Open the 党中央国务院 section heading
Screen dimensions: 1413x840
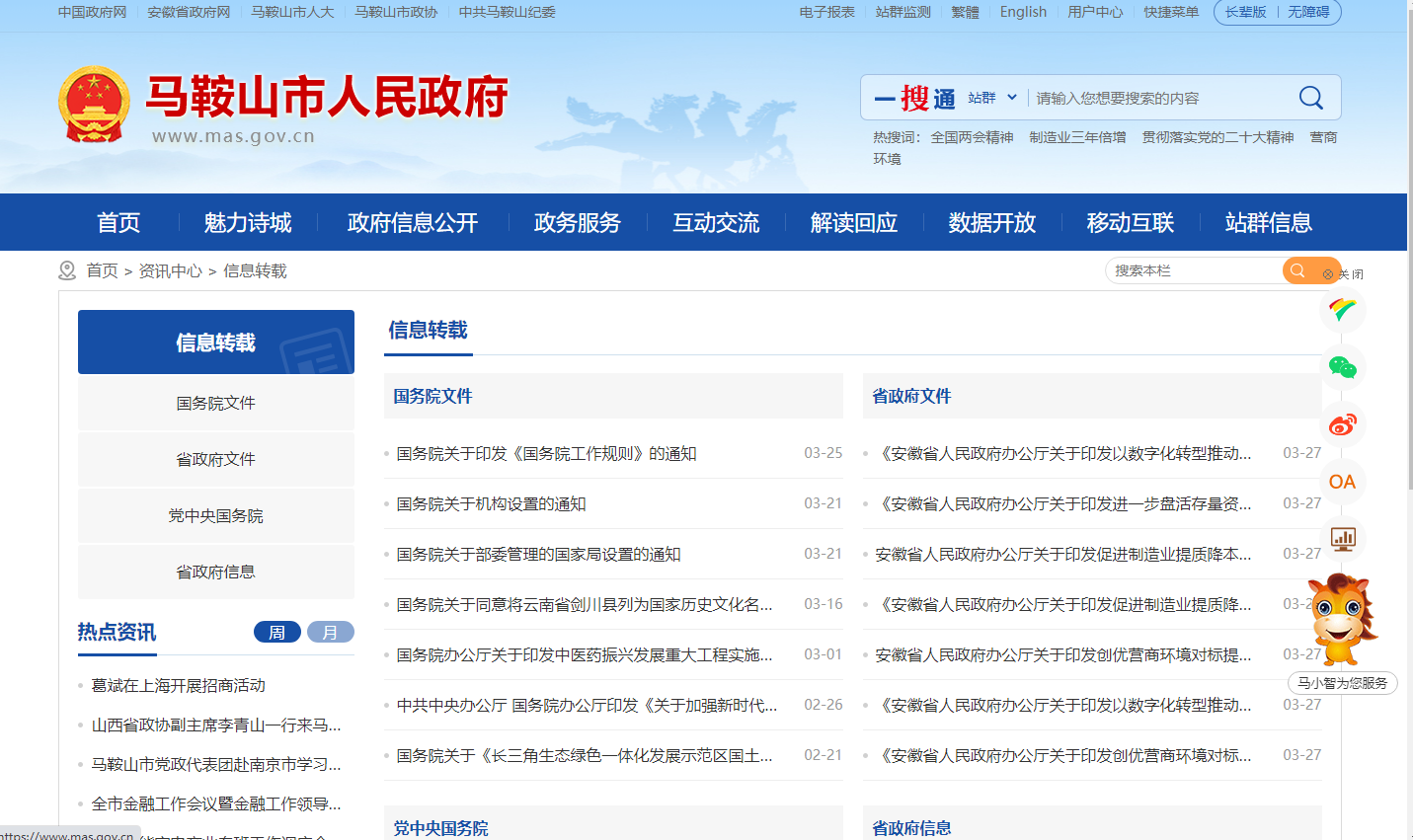pos(440,828)
